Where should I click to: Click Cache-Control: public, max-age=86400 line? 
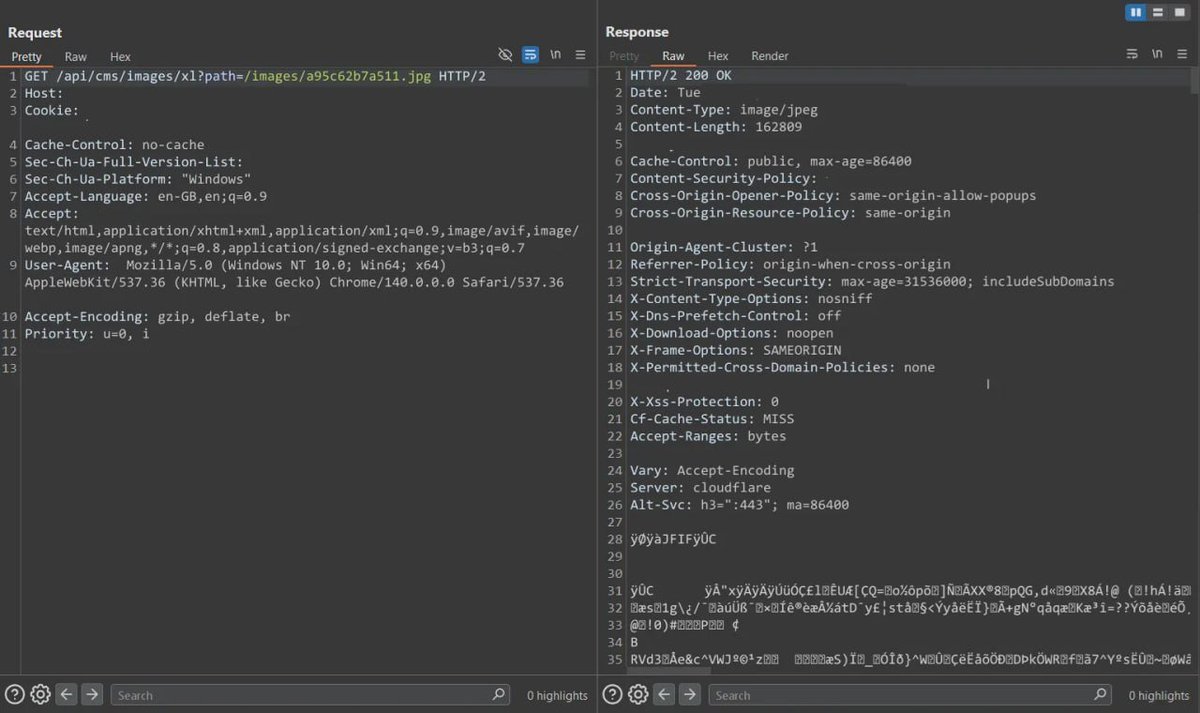pyautogui.click(x=771, y=161)
